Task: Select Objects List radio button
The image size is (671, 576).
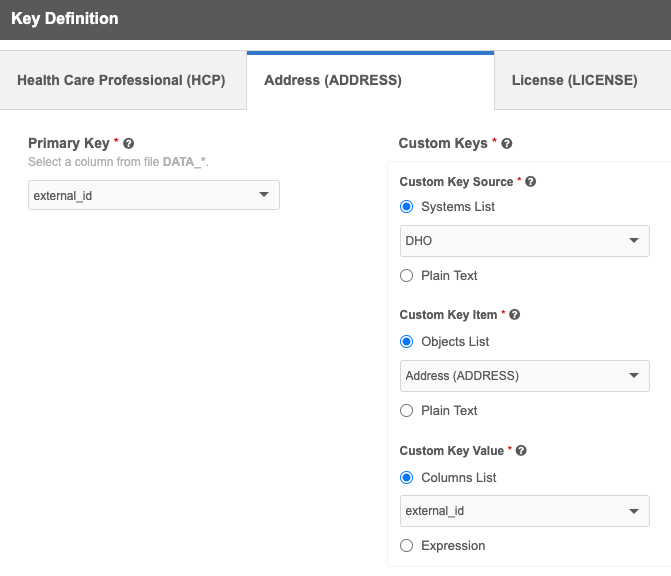Action: (x=407, y=342)
